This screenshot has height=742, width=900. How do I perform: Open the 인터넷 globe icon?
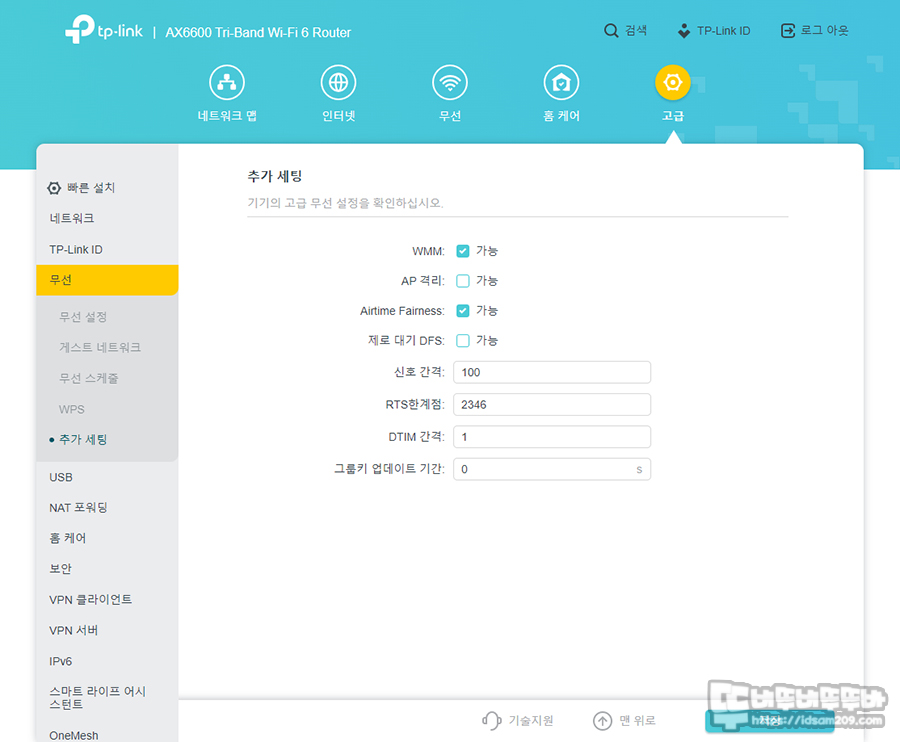(338, 83)
